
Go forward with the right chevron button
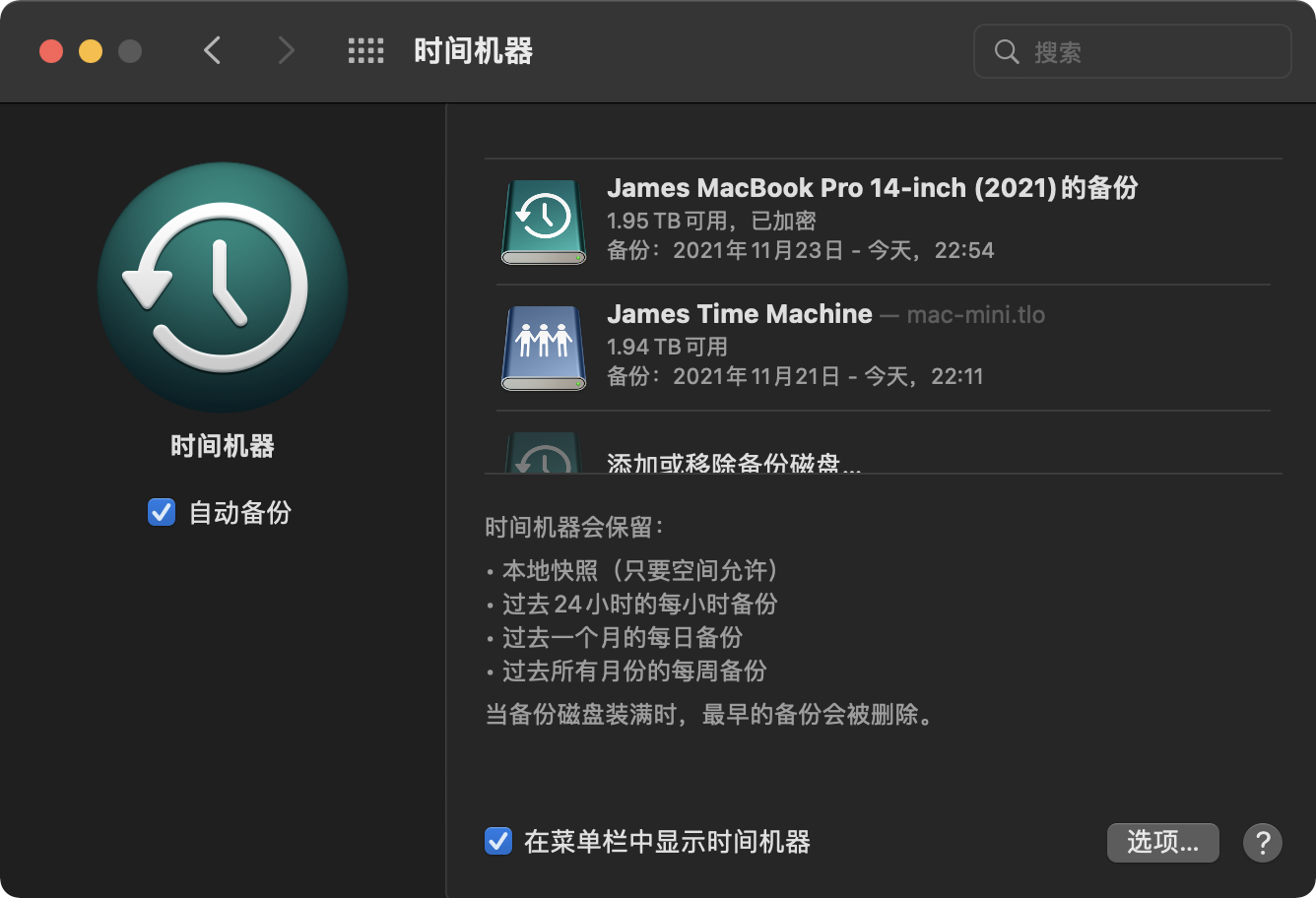(x=286, y=50)
